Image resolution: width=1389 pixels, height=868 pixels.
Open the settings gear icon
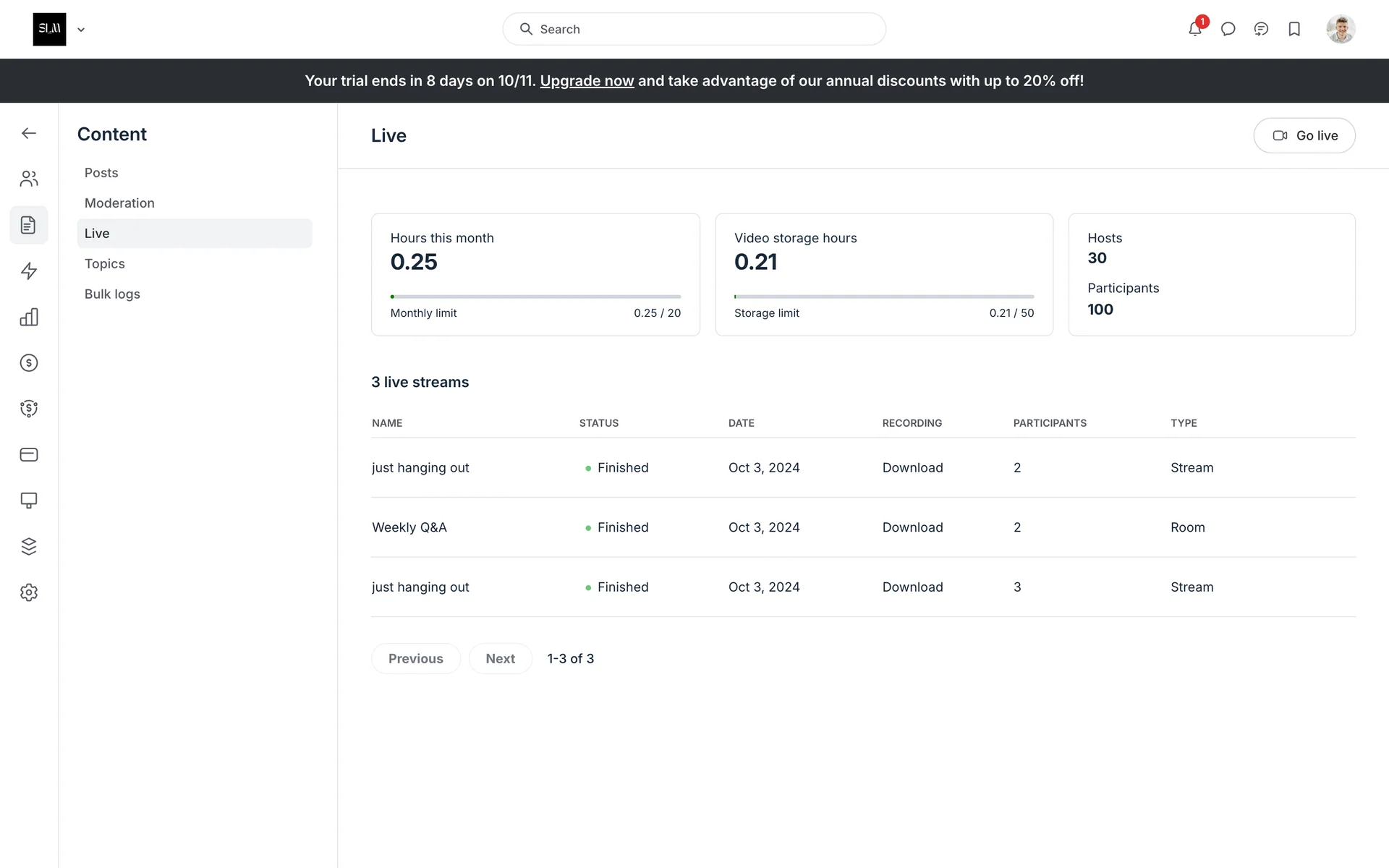(29, 592)
